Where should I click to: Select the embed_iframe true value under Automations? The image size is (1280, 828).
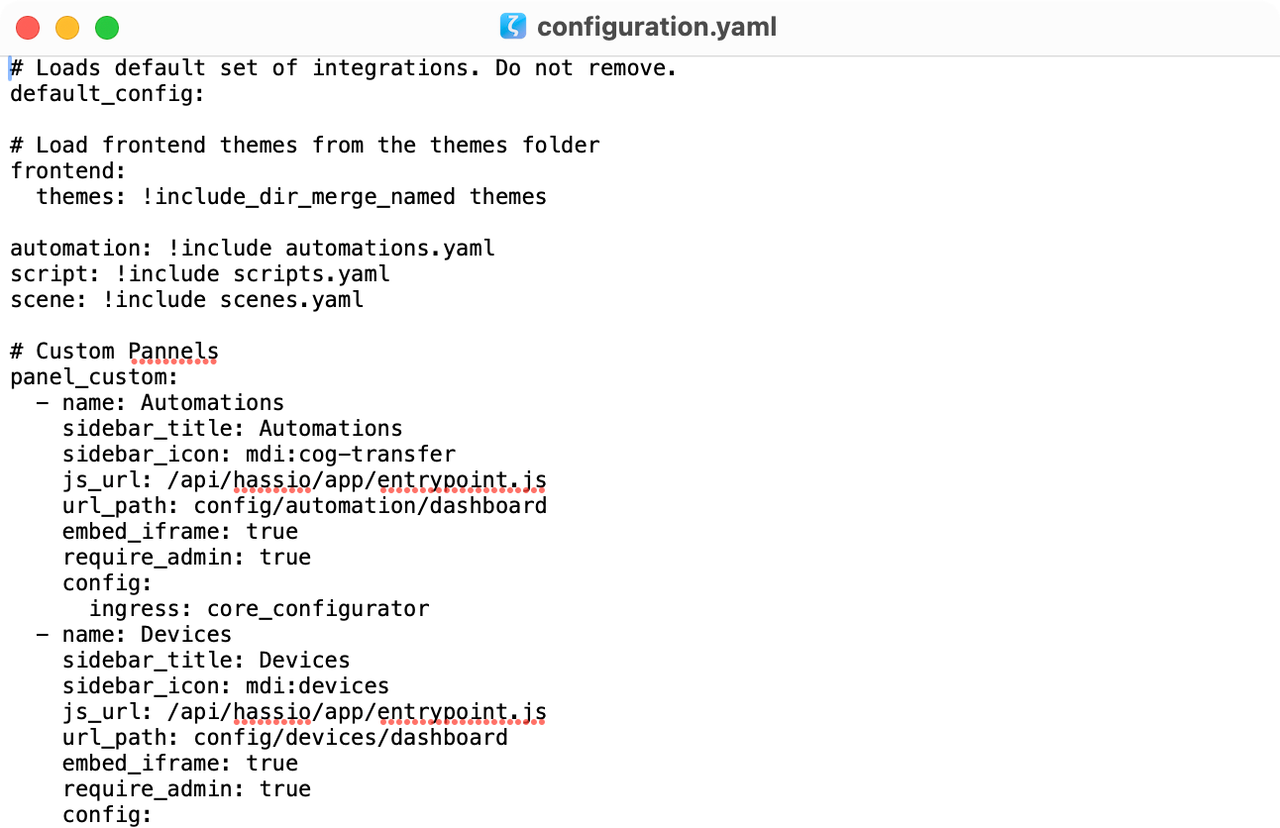tap(272, 531)
